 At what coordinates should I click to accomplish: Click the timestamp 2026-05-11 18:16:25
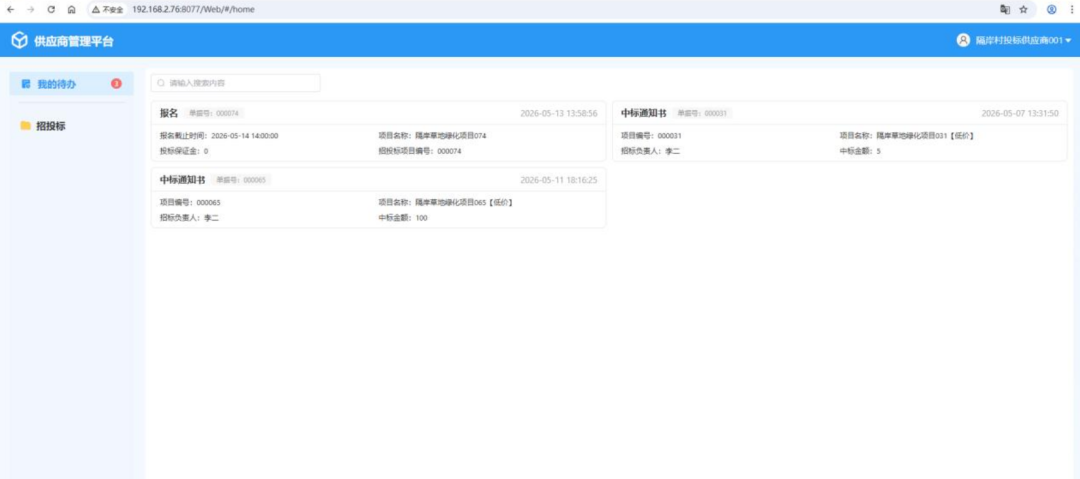(x=559, y=180)
